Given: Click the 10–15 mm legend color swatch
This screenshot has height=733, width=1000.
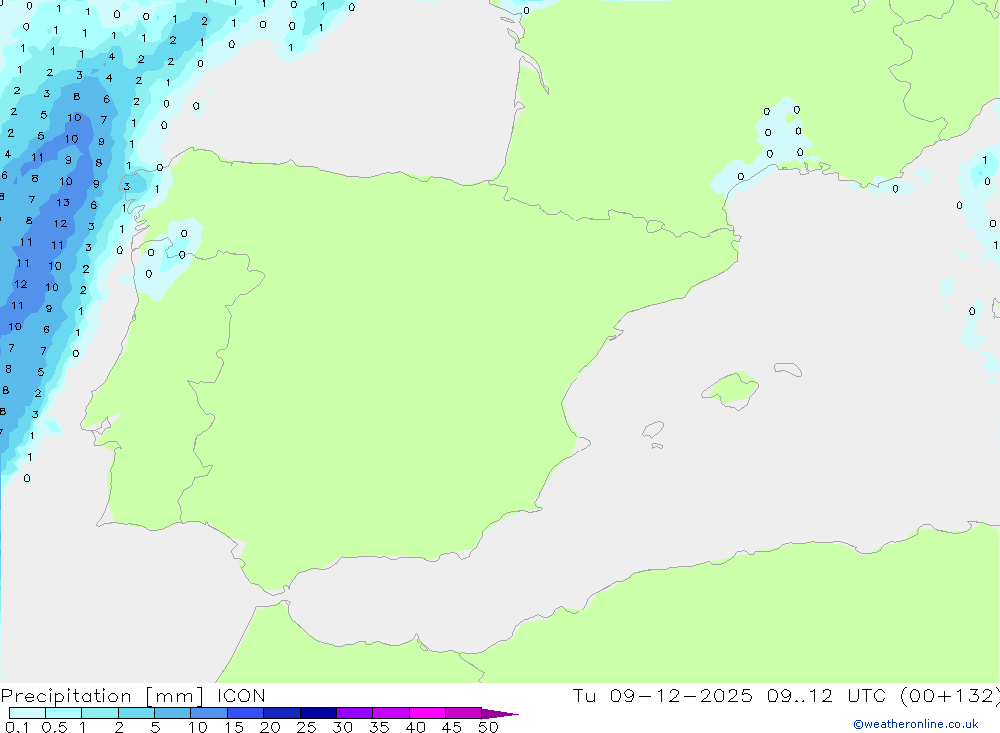Looking at the screenshot, I should click(209, 713).
